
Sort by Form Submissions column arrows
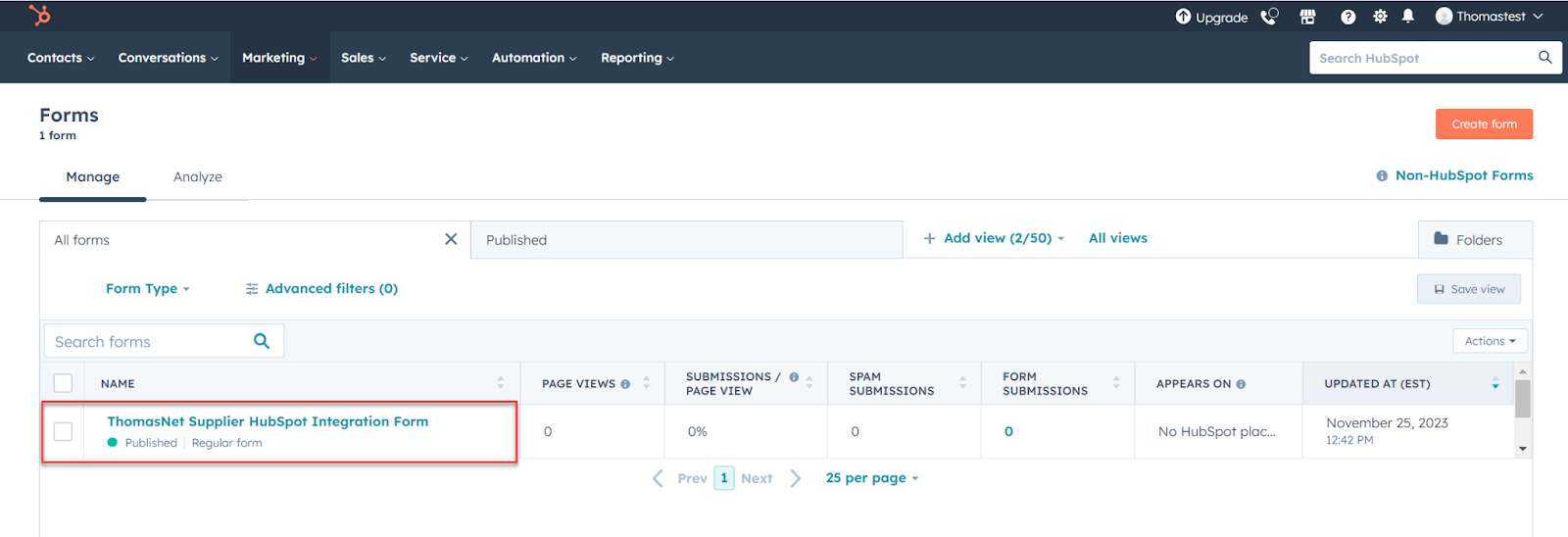point(1116,383)
